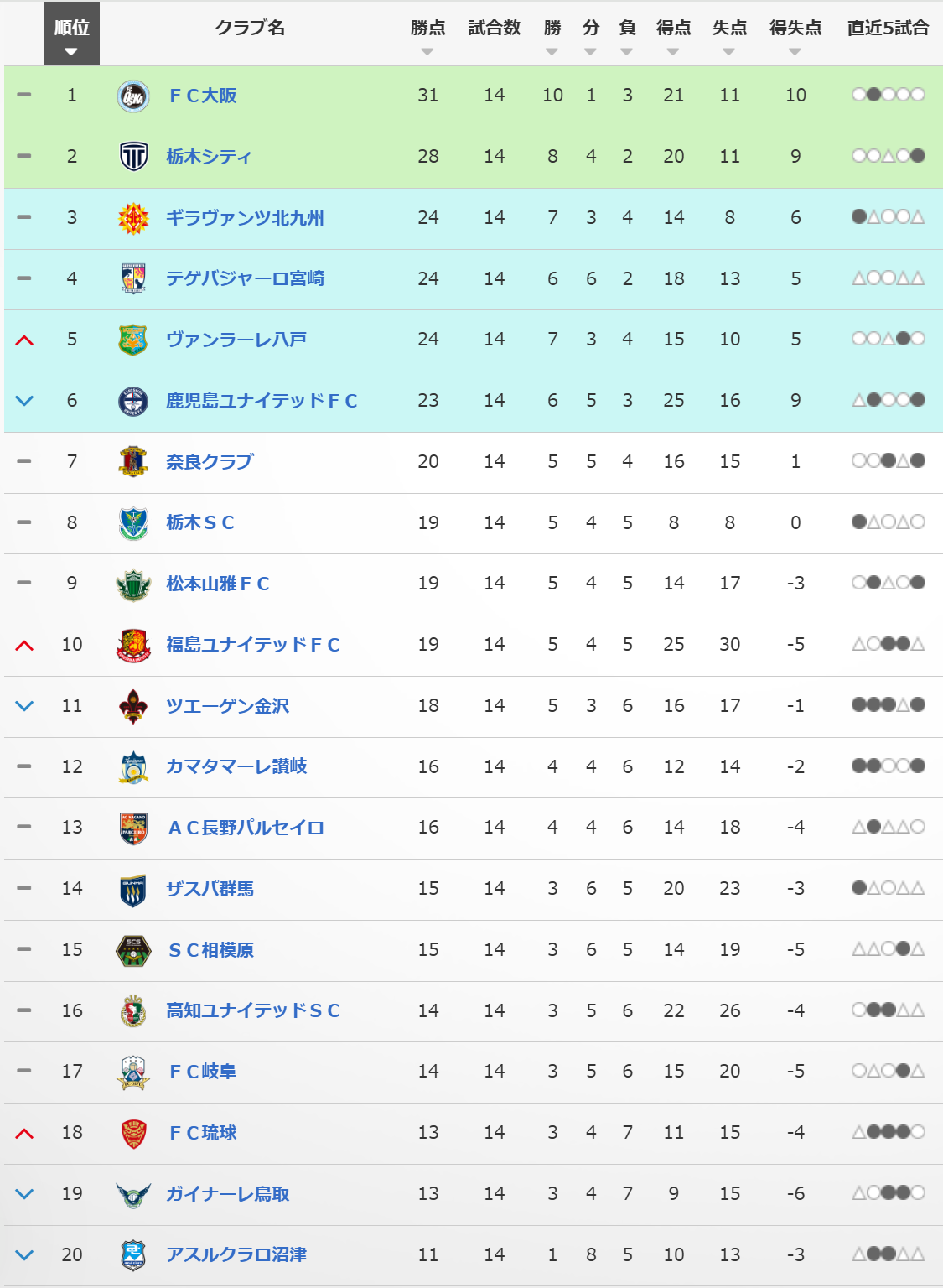Sort by 失点 column arrow
This screenshot has height=1288, width=943.
pyautogui.click(x=728, y=52)
